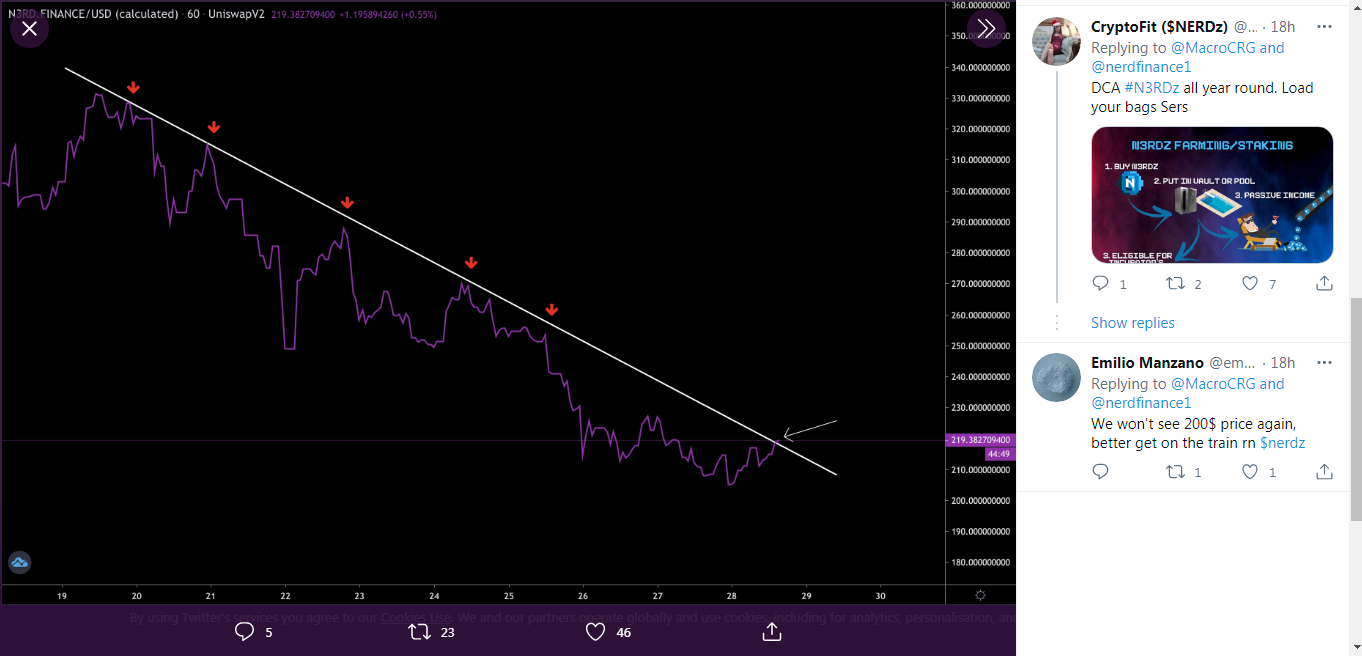1362x656 pixels.
Task: Open the @nerdfinance1 mention in CryptoFit's reply
Action: (1141, 67)
